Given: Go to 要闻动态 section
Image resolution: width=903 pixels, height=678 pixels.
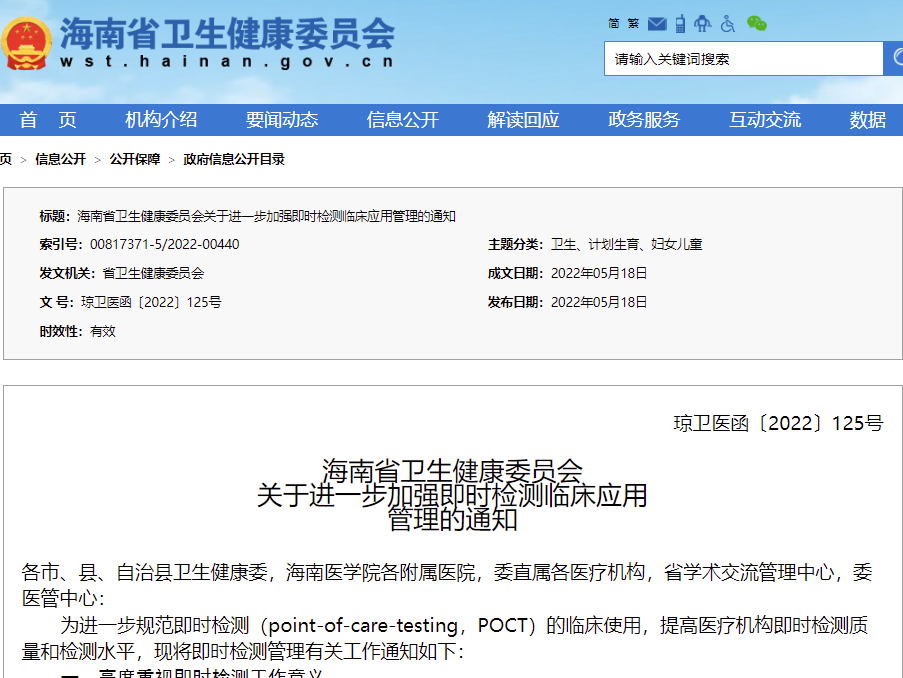Looking at the screenshot, I should pyautogui.click(x=282, y=120).
